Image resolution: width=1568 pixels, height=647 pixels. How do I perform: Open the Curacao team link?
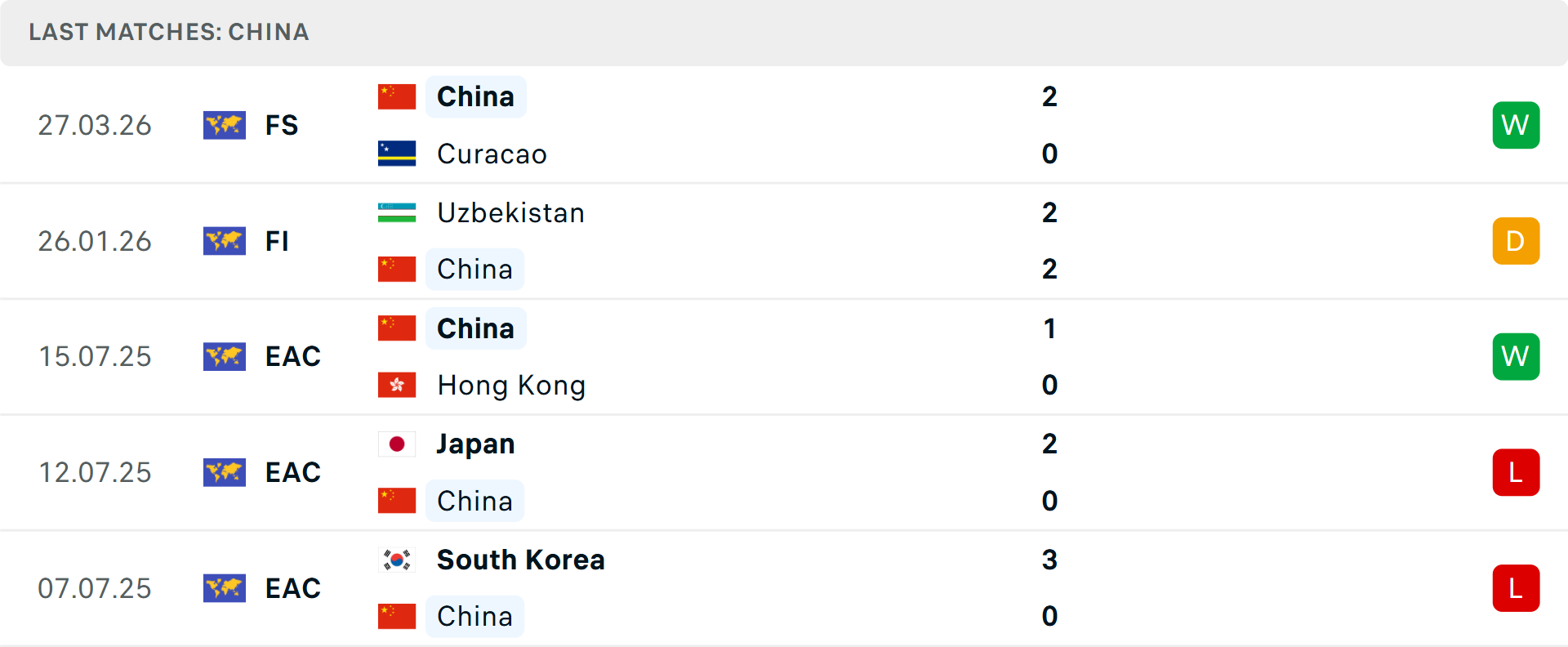[x=492, y=154]
